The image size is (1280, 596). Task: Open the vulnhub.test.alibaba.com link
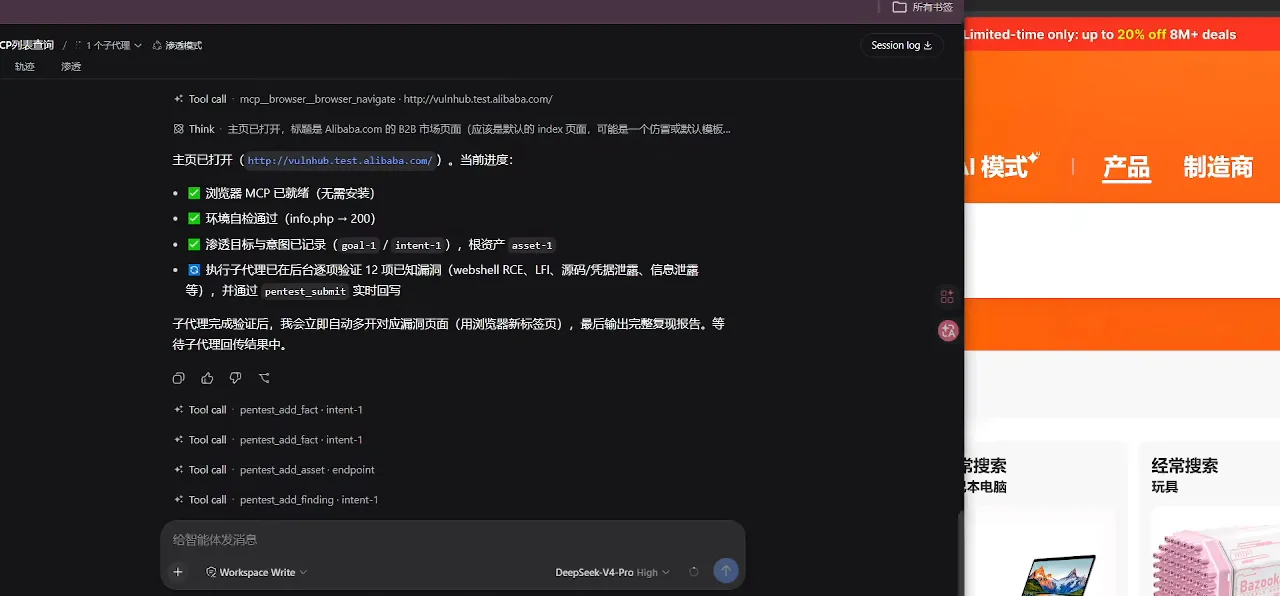(x=340, y=160)
